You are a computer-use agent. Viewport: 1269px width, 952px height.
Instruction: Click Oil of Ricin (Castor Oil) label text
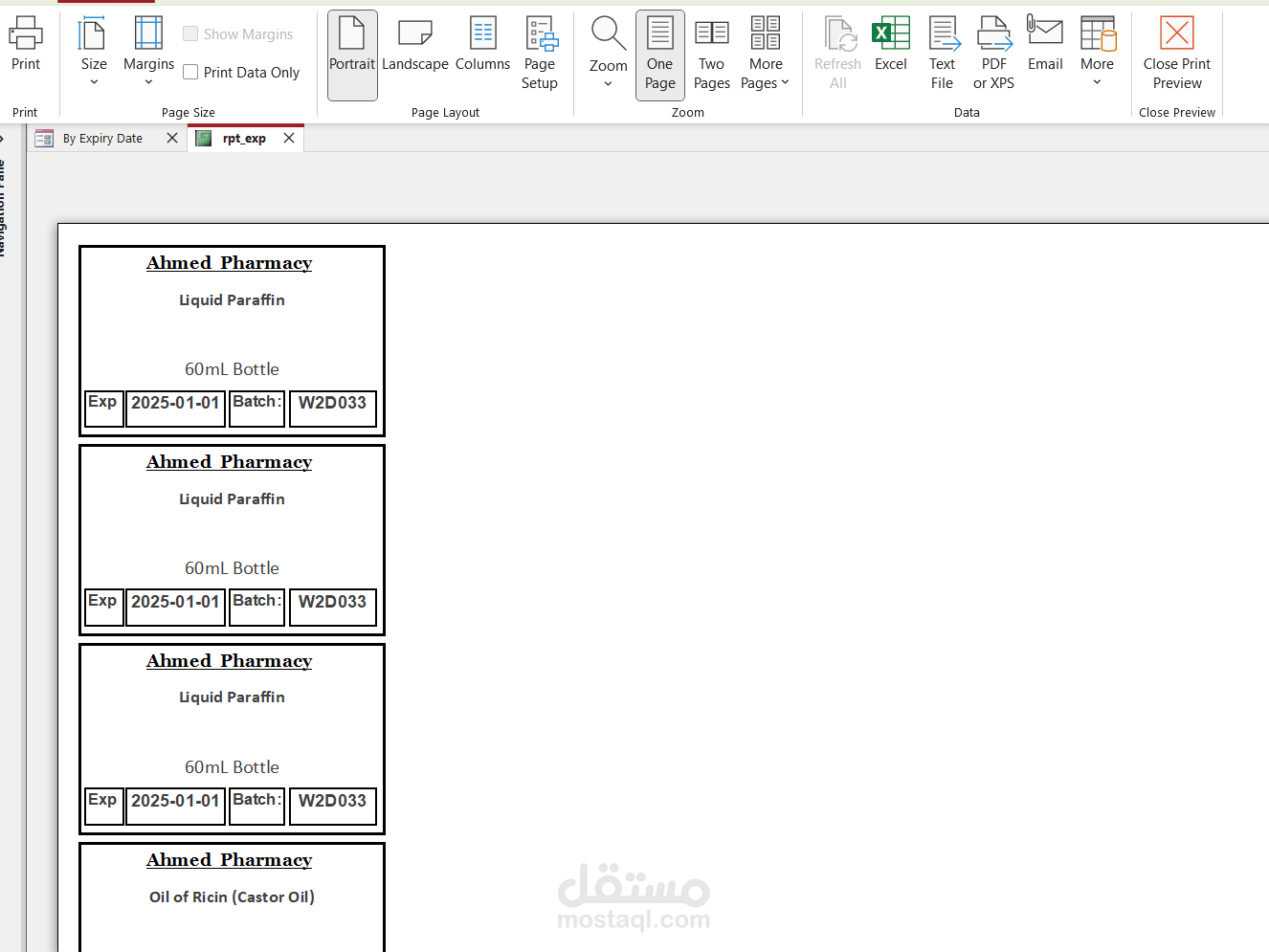coord(232,897)
